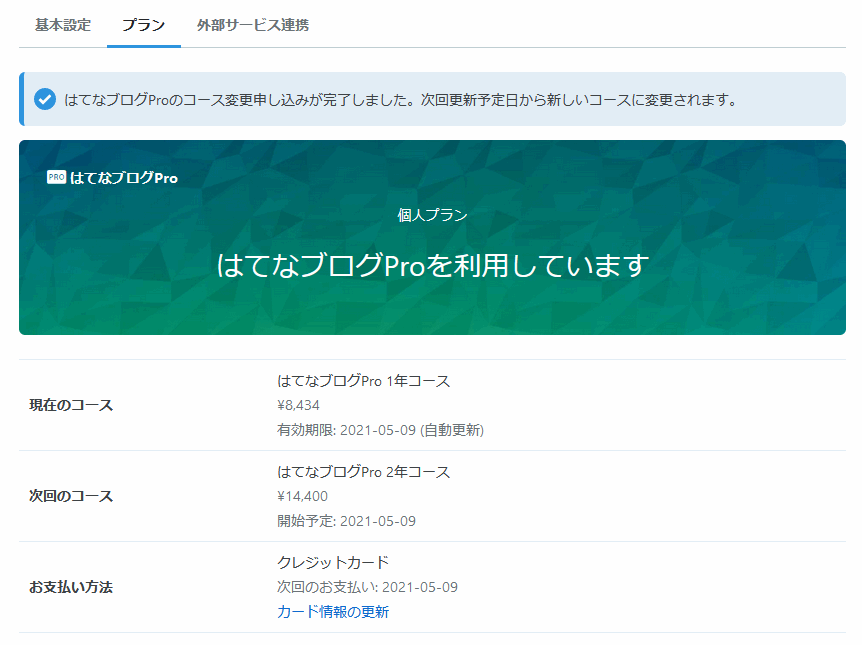Click 有効期限: 2021-05-09 (自動更新) text
Screen dimensions: 862x645
[380, 430]
